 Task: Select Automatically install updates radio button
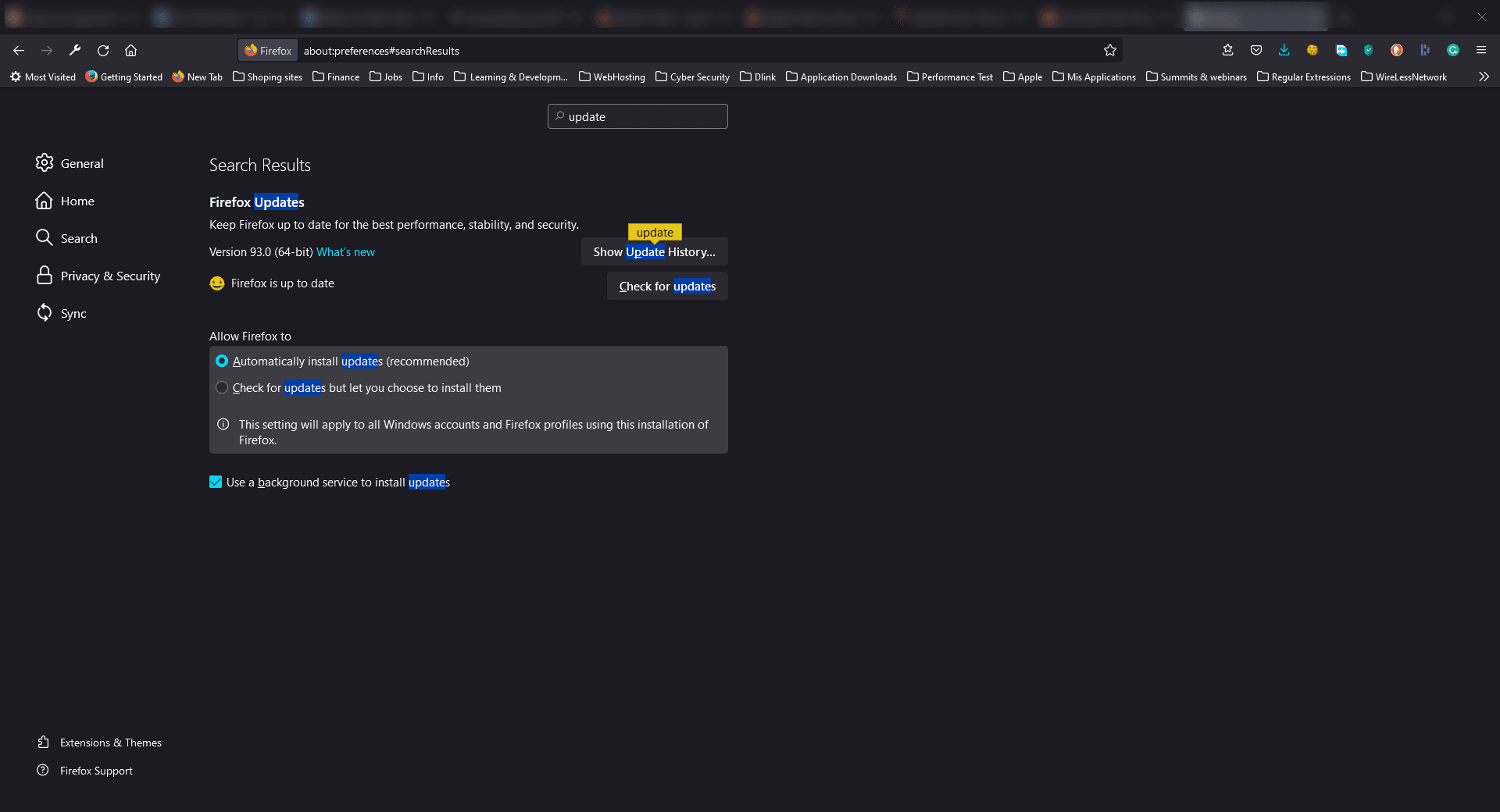click(222, 361)
